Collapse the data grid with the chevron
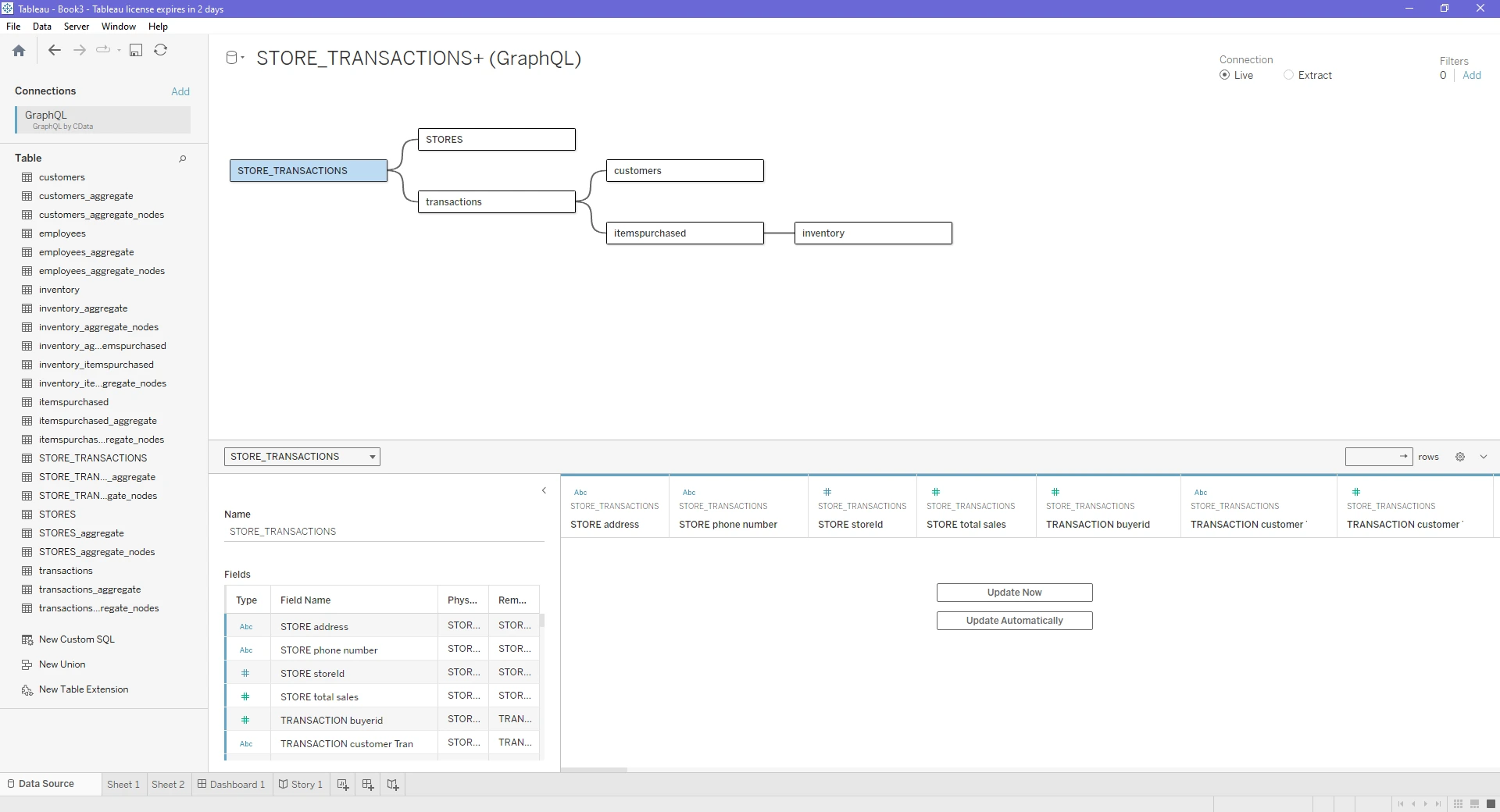Screen dimensions: 1500x812 point(1484,457)
